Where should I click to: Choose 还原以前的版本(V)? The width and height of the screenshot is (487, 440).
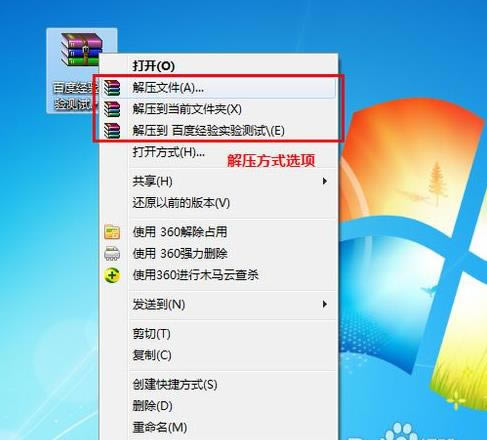pyautogui.click(x=218, y=203)
